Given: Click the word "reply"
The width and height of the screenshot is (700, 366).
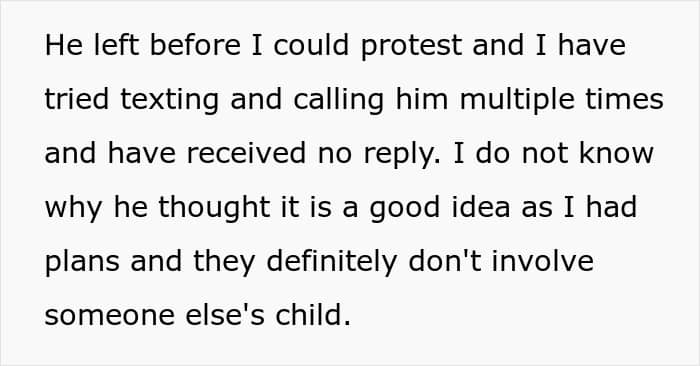Looking at the screenshot, I should pos(398,155).
